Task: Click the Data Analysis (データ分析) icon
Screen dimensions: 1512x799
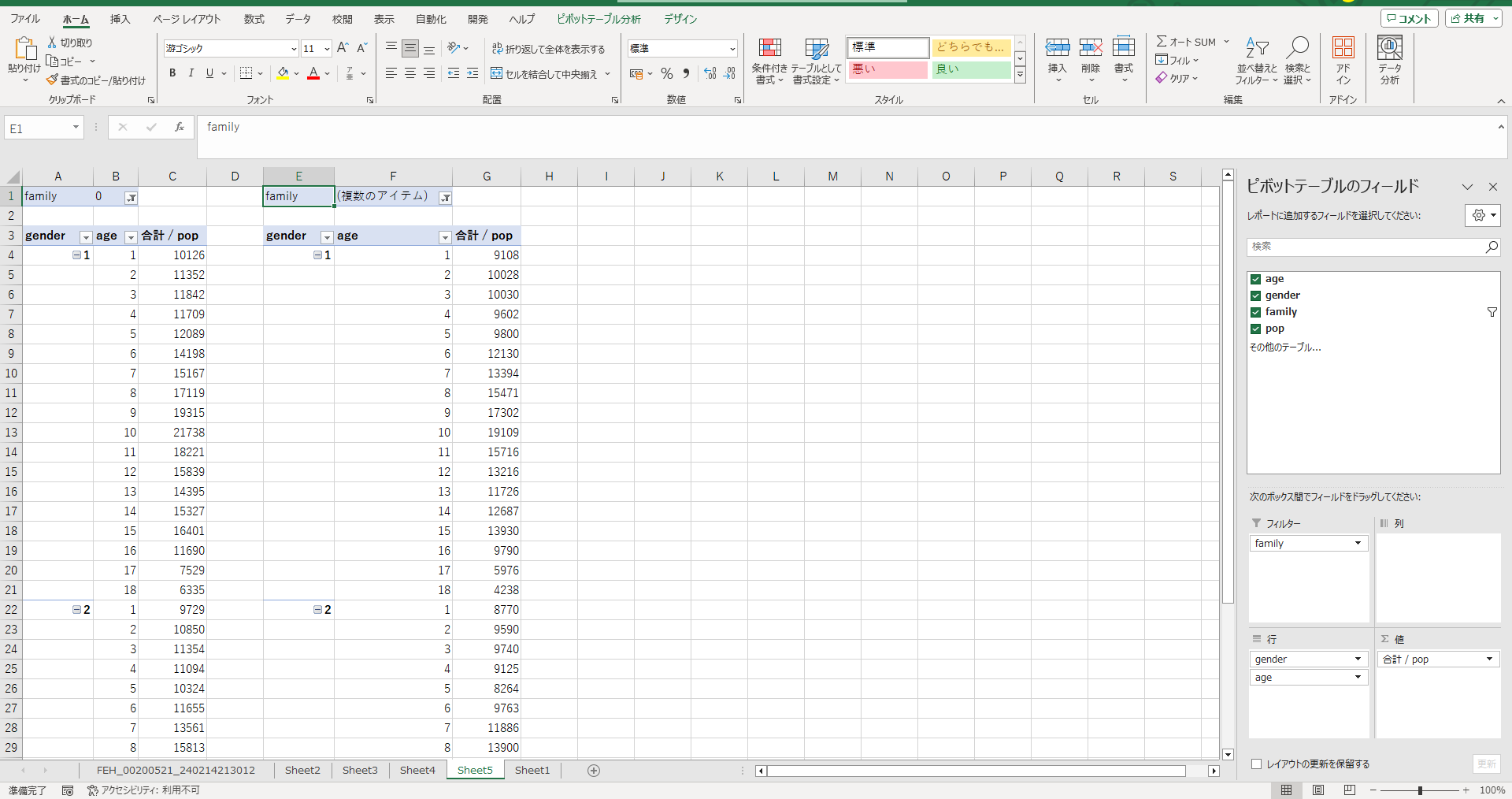Action: (1389, 60)
